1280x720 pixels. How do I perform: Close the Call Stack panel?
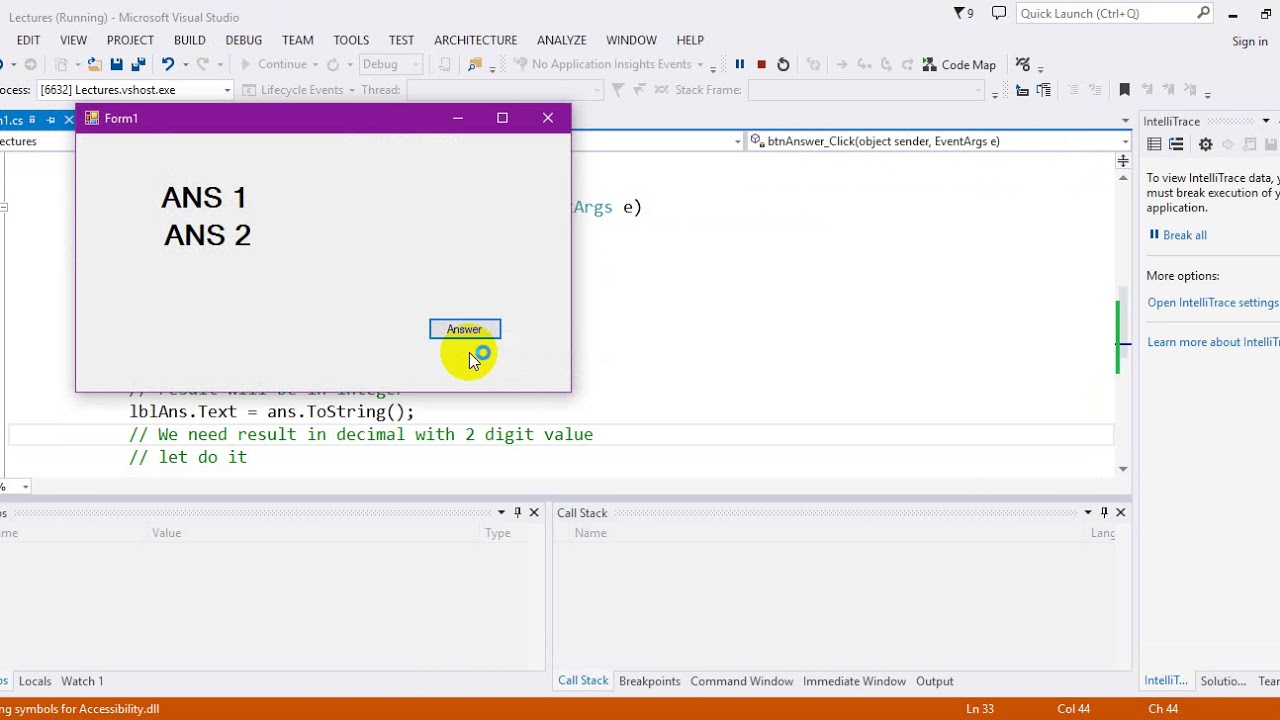point(1120,512)
